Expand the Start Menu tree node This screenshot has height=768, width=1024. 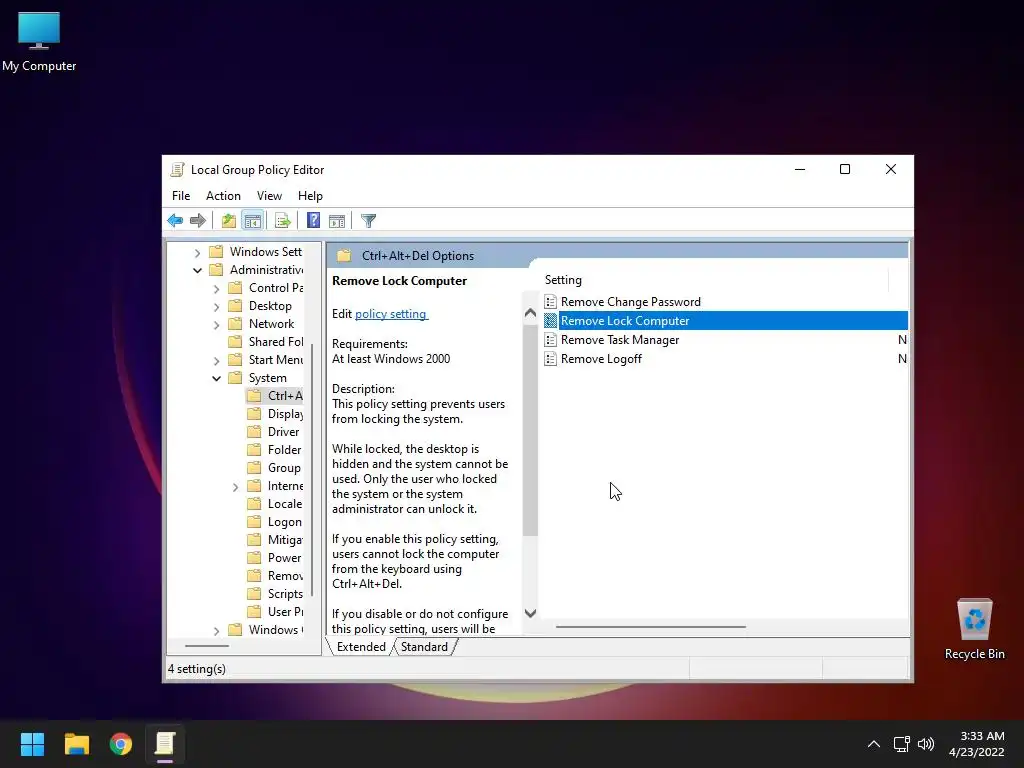[x=217, y=360]
